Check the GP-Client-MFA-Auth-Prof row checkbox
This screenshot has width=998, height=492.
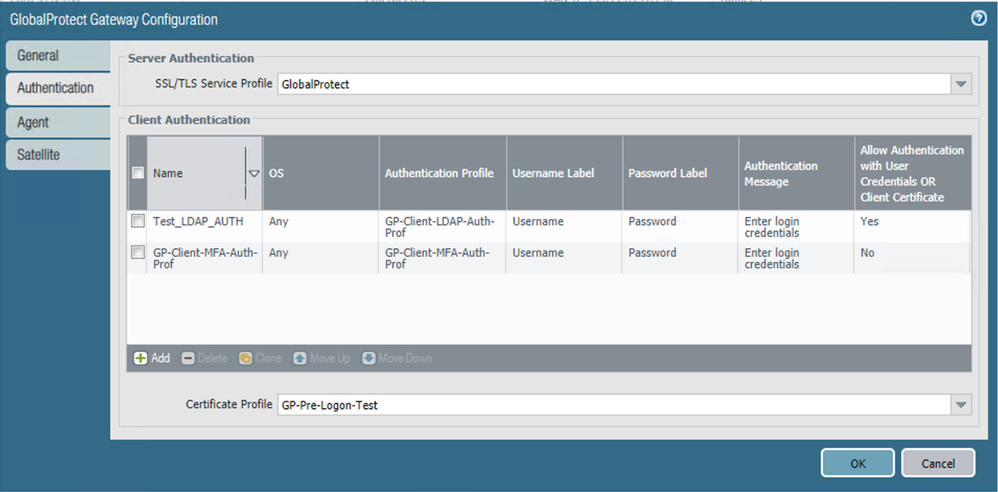[x=138, y=253]
